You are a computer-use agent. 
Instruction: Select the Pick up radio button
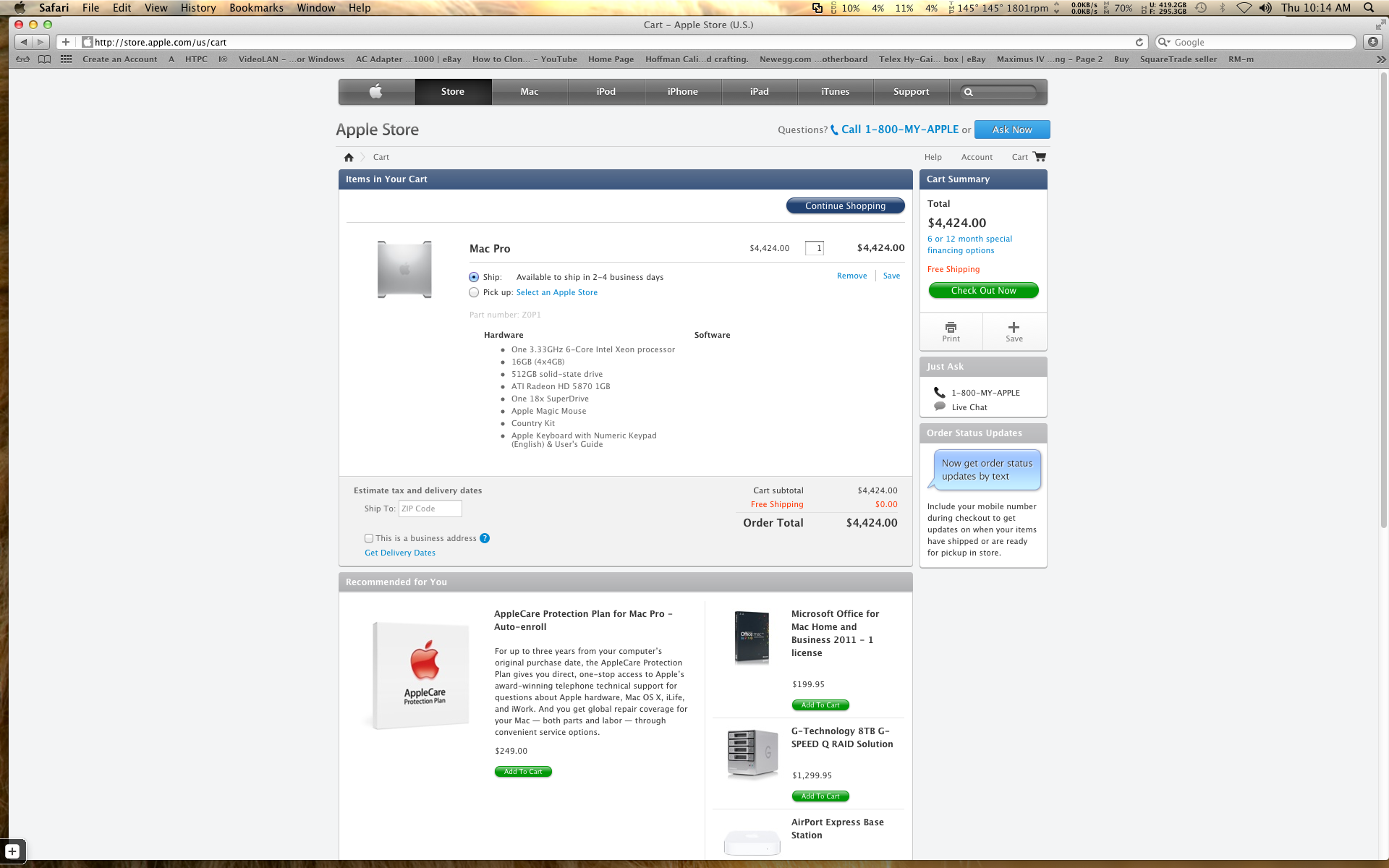474,292
